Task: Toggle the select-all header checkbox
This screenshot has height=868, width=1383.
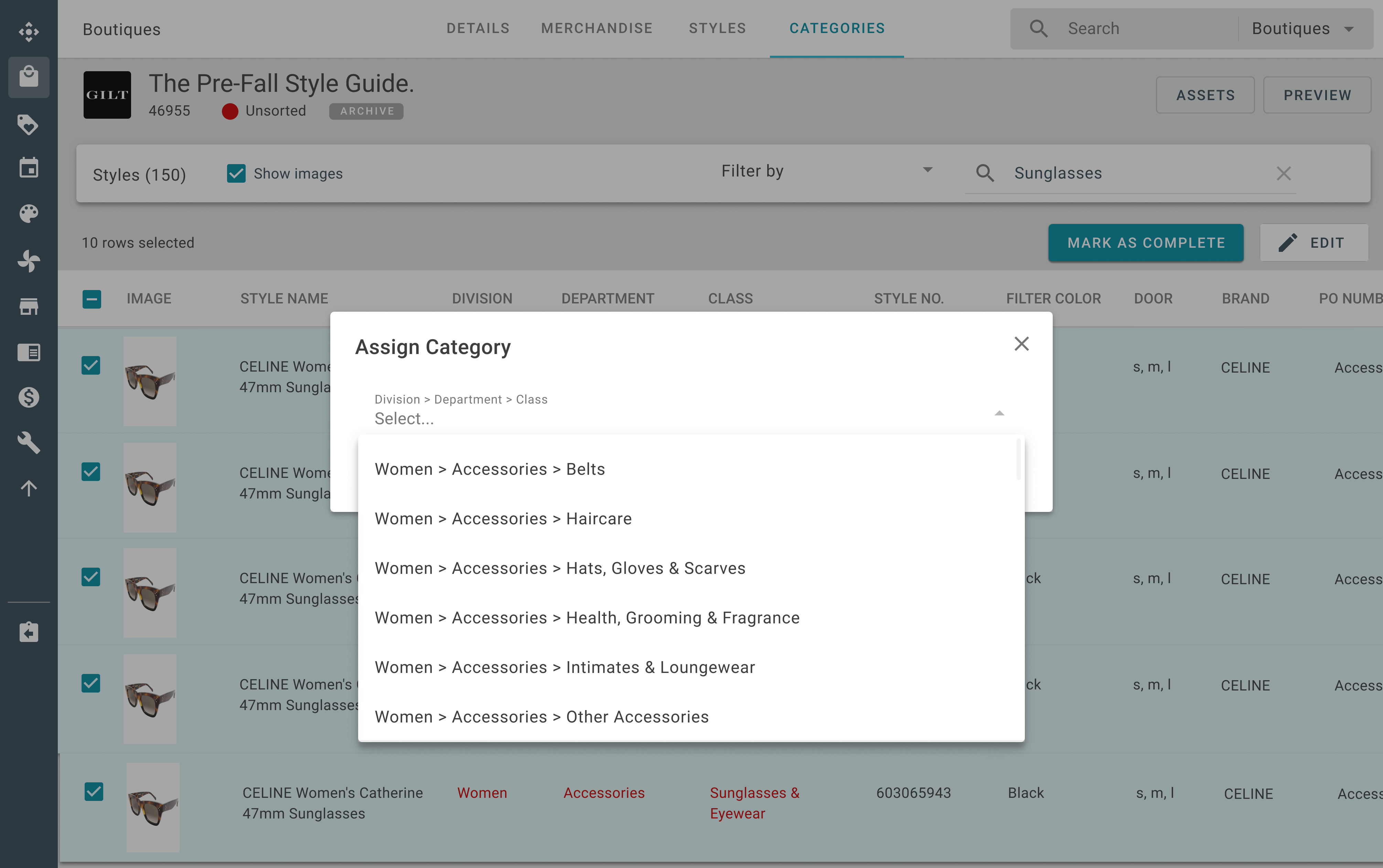Action: point(92,299)
